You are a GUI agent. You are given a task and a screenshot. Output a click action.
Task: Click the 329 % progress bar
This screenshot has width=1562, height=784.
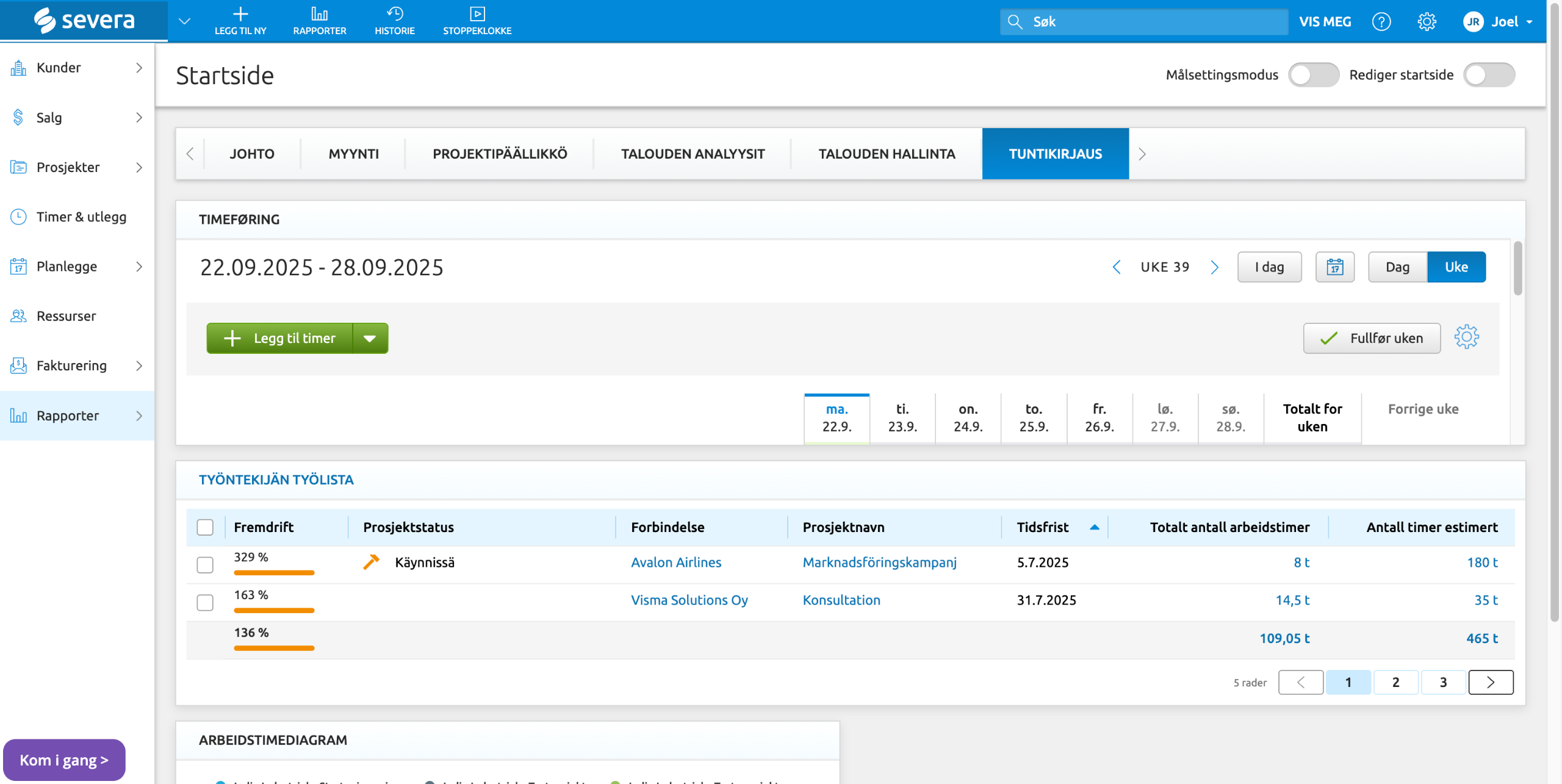pos(274,572)
